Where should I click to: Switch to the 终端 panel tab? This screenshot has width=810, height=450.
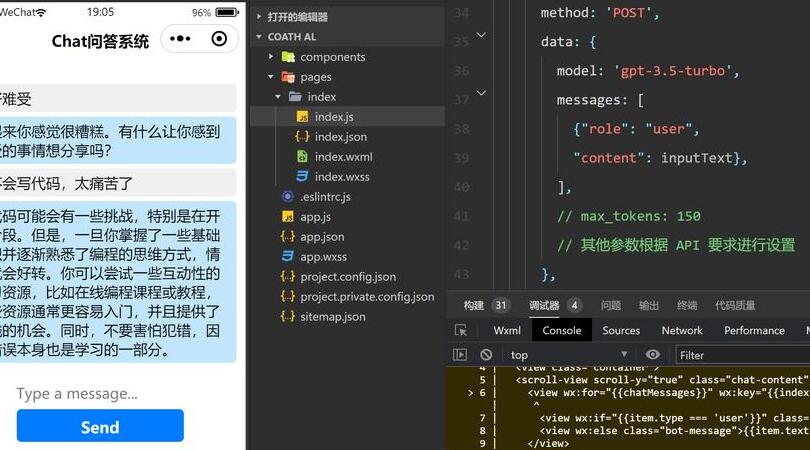click(687, 305)
